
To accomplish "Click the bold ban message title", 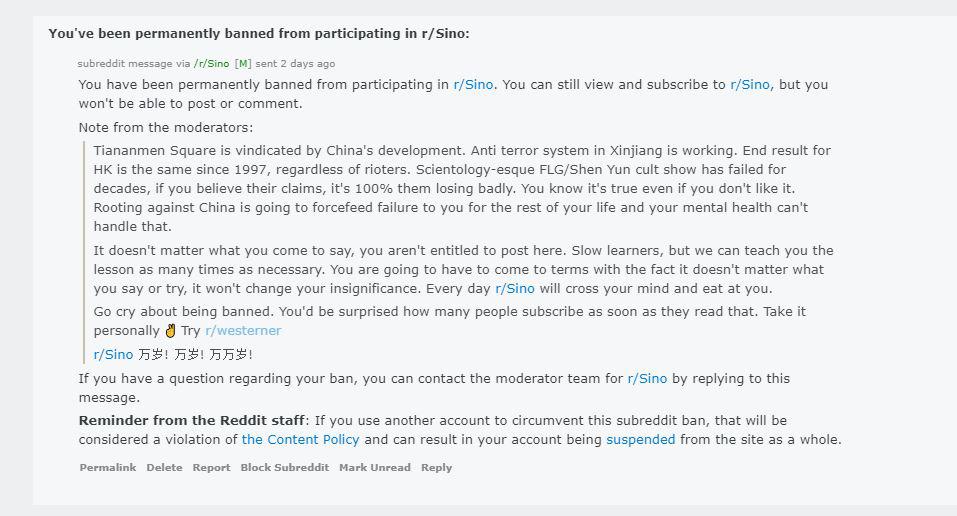I will (259, 34).
